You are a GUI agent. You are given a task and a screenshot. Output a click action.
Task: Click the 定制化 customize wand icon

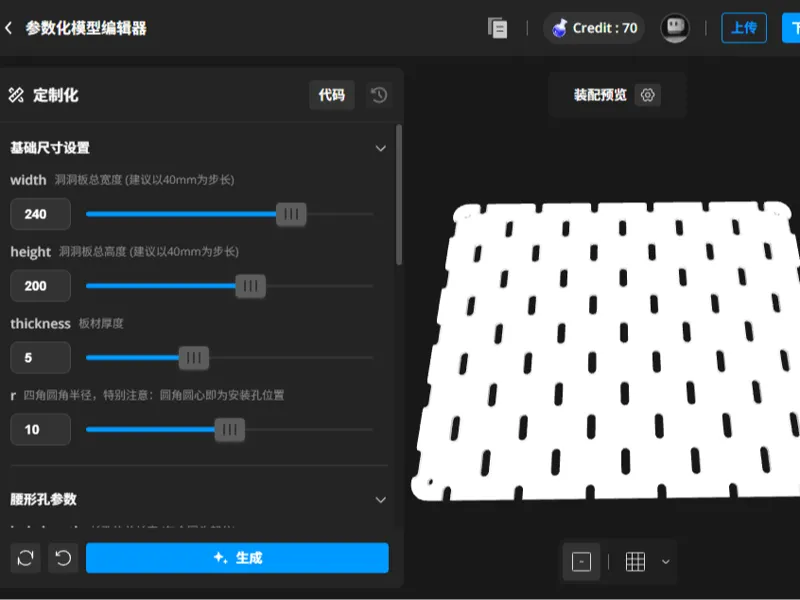tap(16, 95)
